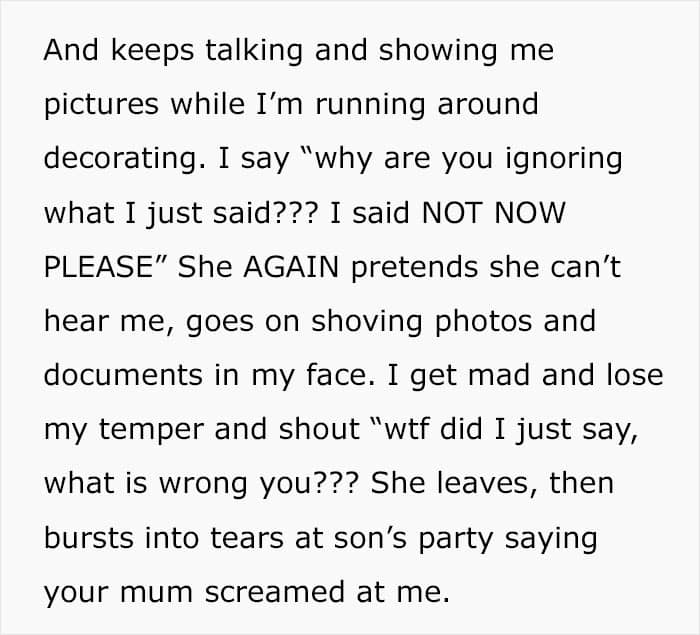Click the word "pictures" on second line
Screen dimensions: 700x635
click(101, 104)
